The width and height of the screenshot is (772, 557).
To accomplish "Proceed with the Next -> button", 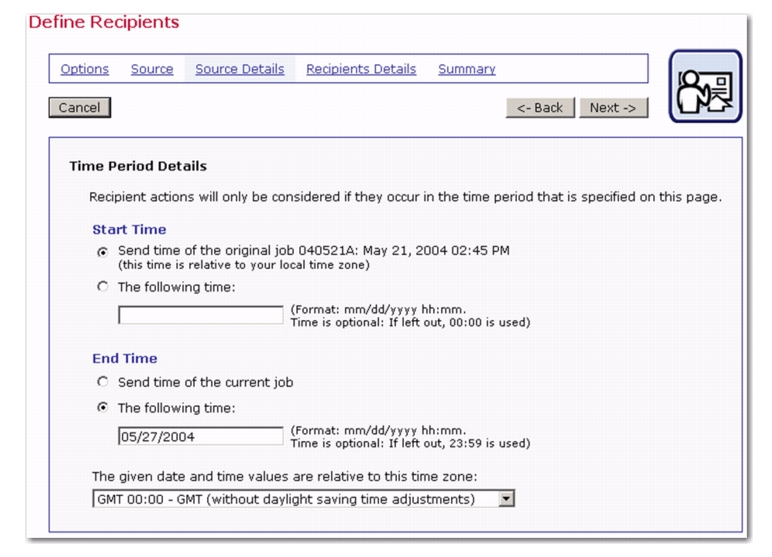I will click(x=613, y=107).
